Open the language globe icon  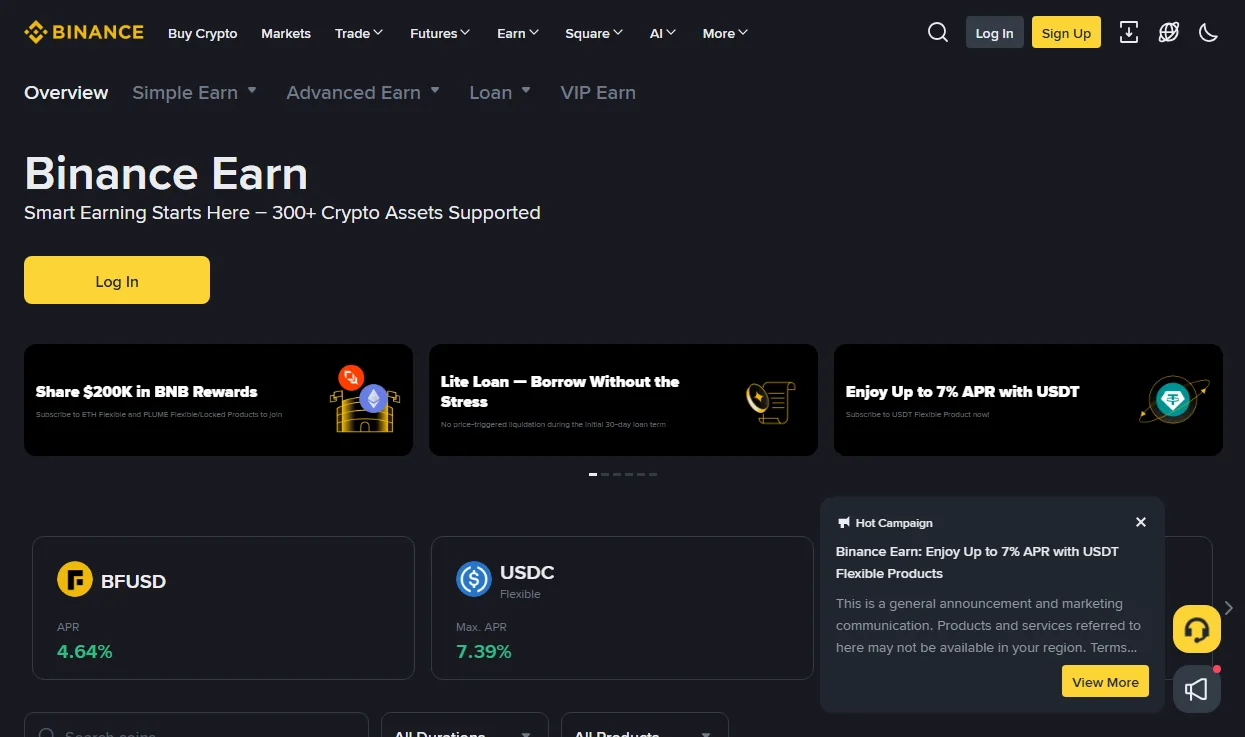[1169, 32]
